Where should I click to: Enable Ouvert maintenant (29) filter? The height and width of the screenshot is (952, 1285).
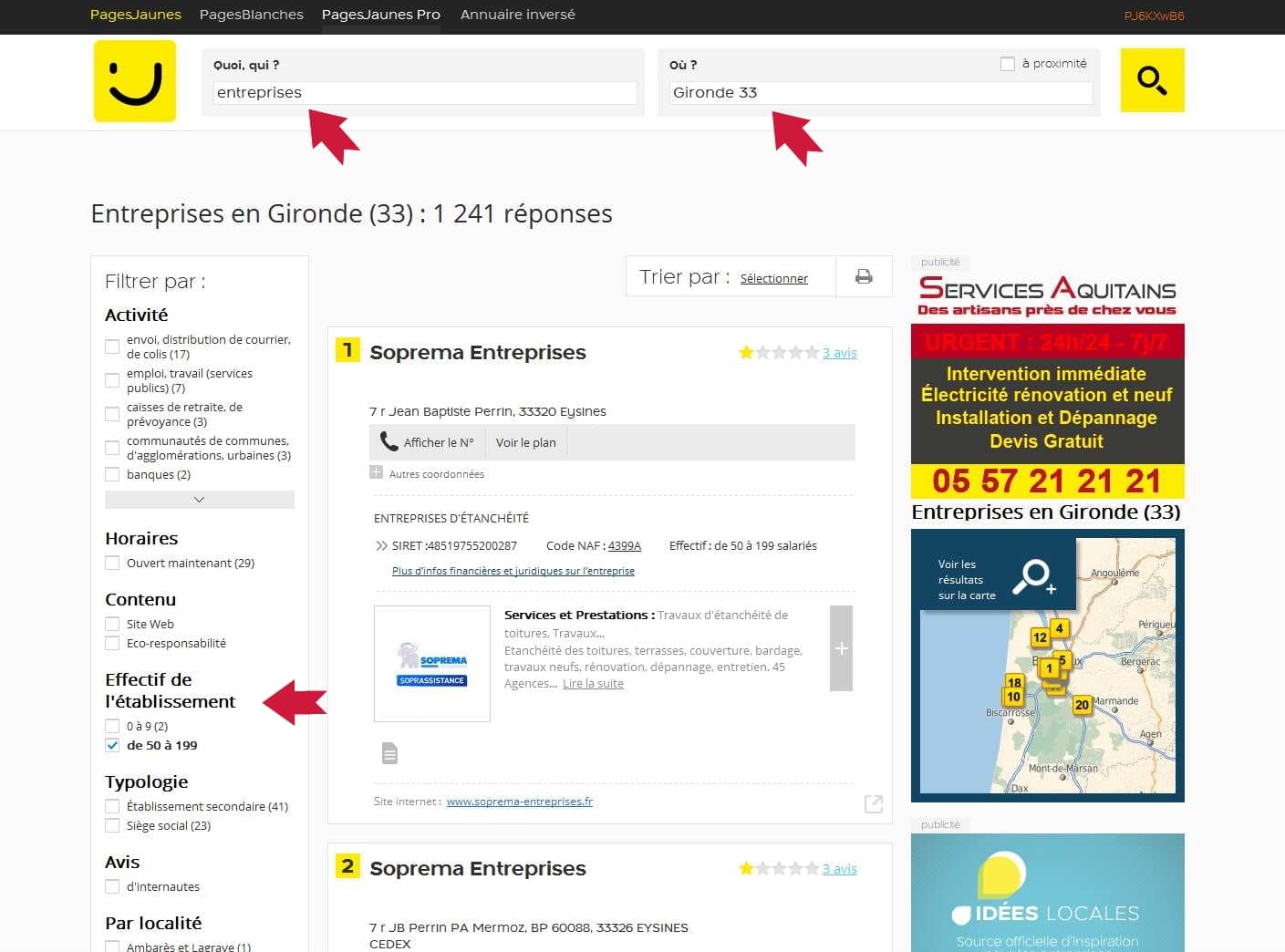[x=112, y=563]
